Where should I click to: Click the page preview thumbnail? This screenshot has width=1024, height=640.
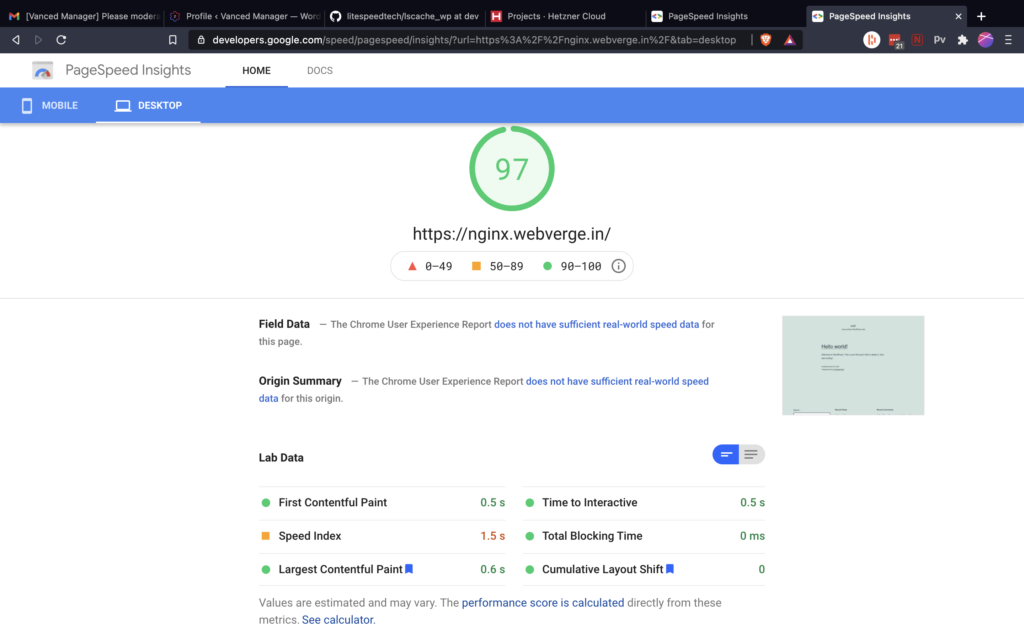(853, 364)
